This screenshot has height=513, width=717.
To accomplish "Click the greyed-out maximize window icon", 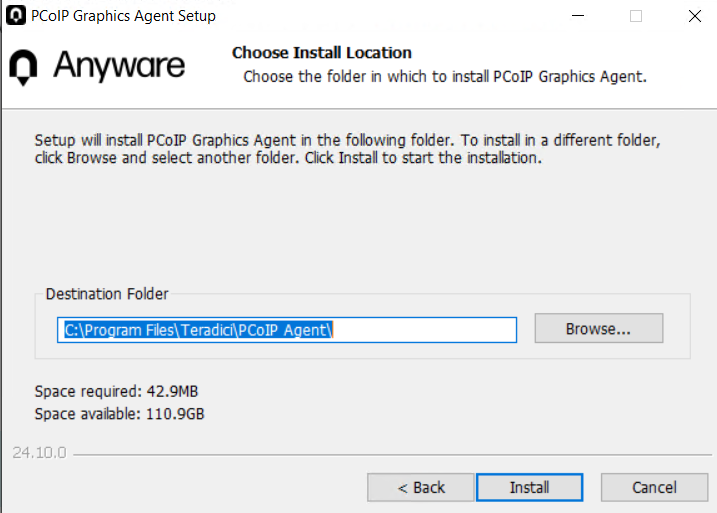I will click(636, 16).
